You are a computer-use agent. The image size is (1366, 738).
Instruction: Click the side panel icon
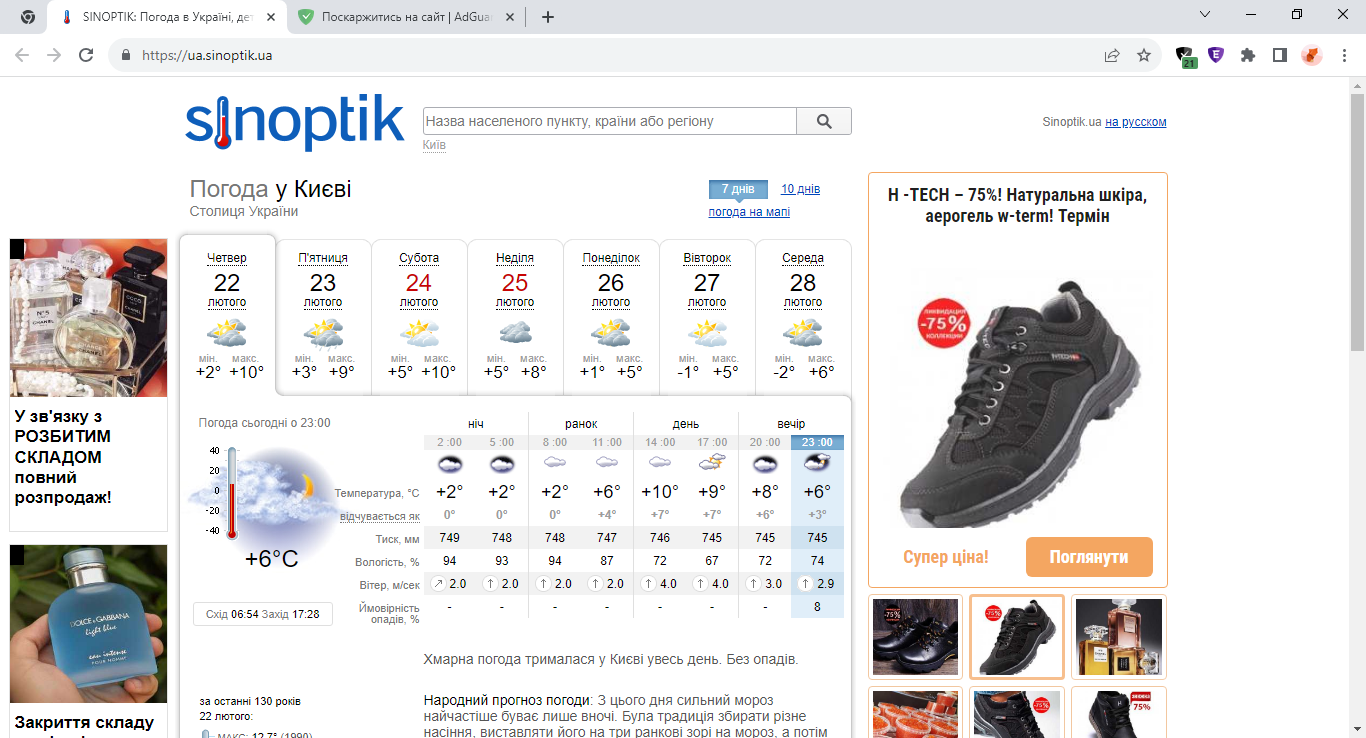pos(1280,56)
